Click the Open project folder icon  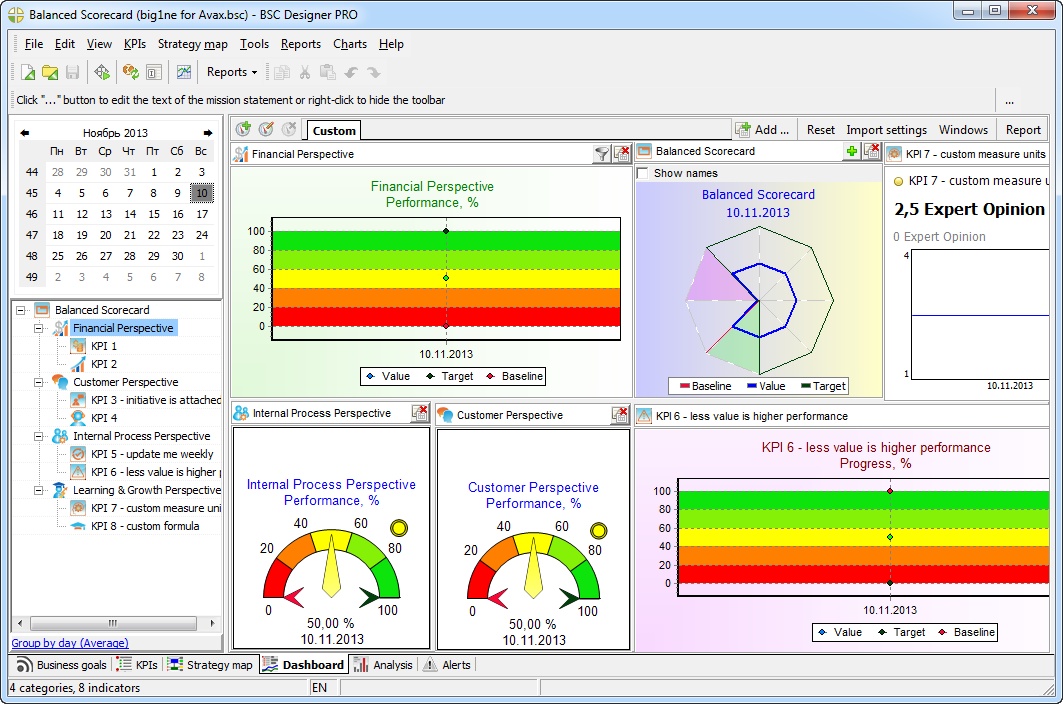pyautogui.click(x=50, y=72)
